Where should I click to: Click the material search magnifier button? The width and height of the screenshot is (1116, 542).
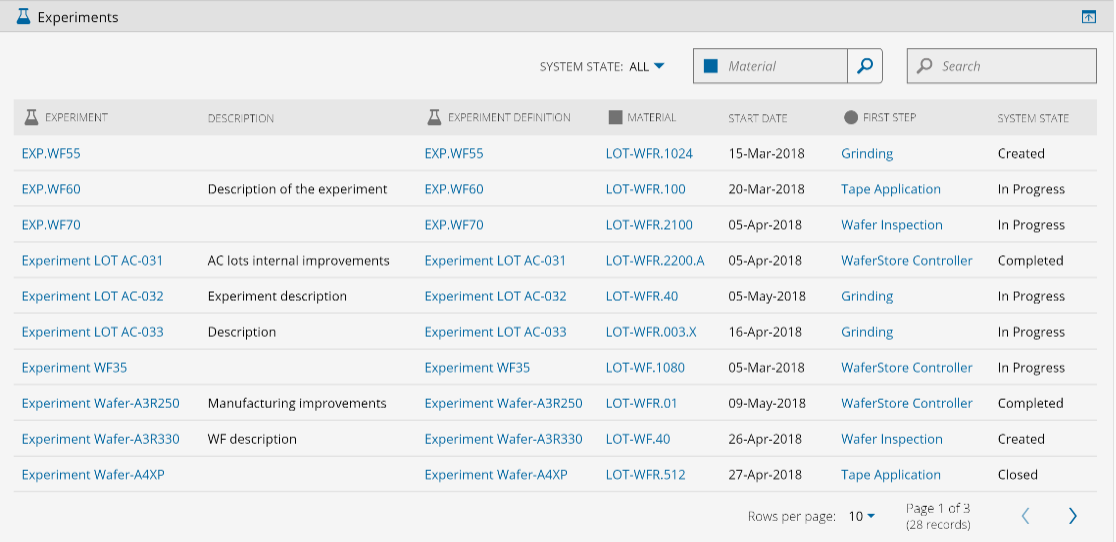tap(864, 66)
